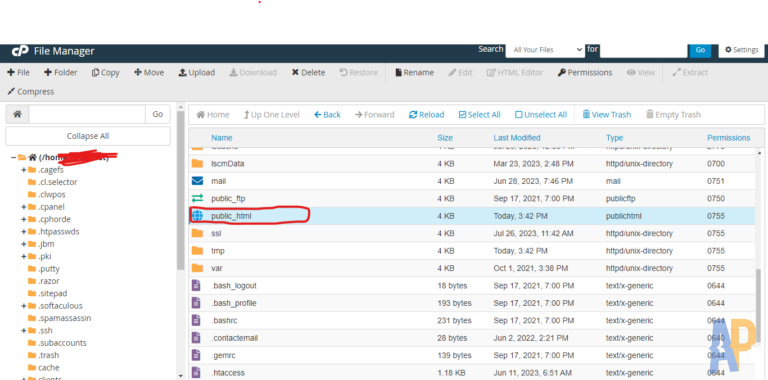Create a new folder with + Folder
768x380 pixels.
click(x=61, y=72)
